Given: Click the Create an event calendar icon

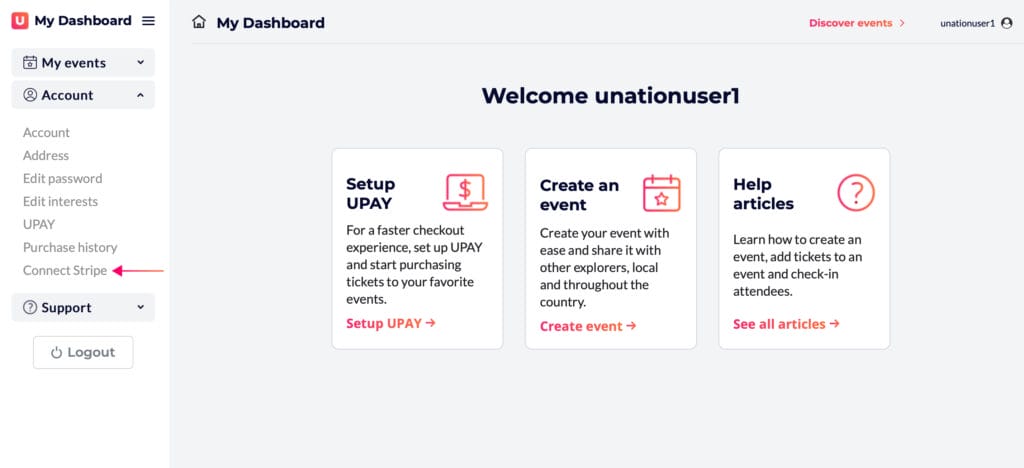Looking at the screenshot, I should point(662,193).
